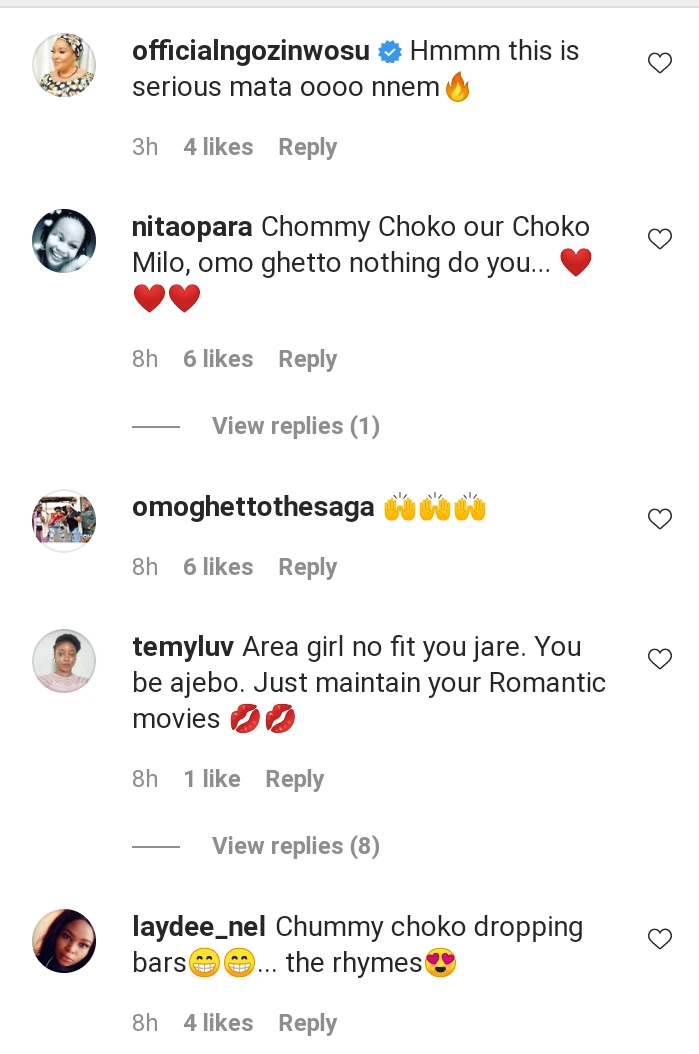Reply to nitaopara's Choko Milo comment

click(x=307, y=359)
